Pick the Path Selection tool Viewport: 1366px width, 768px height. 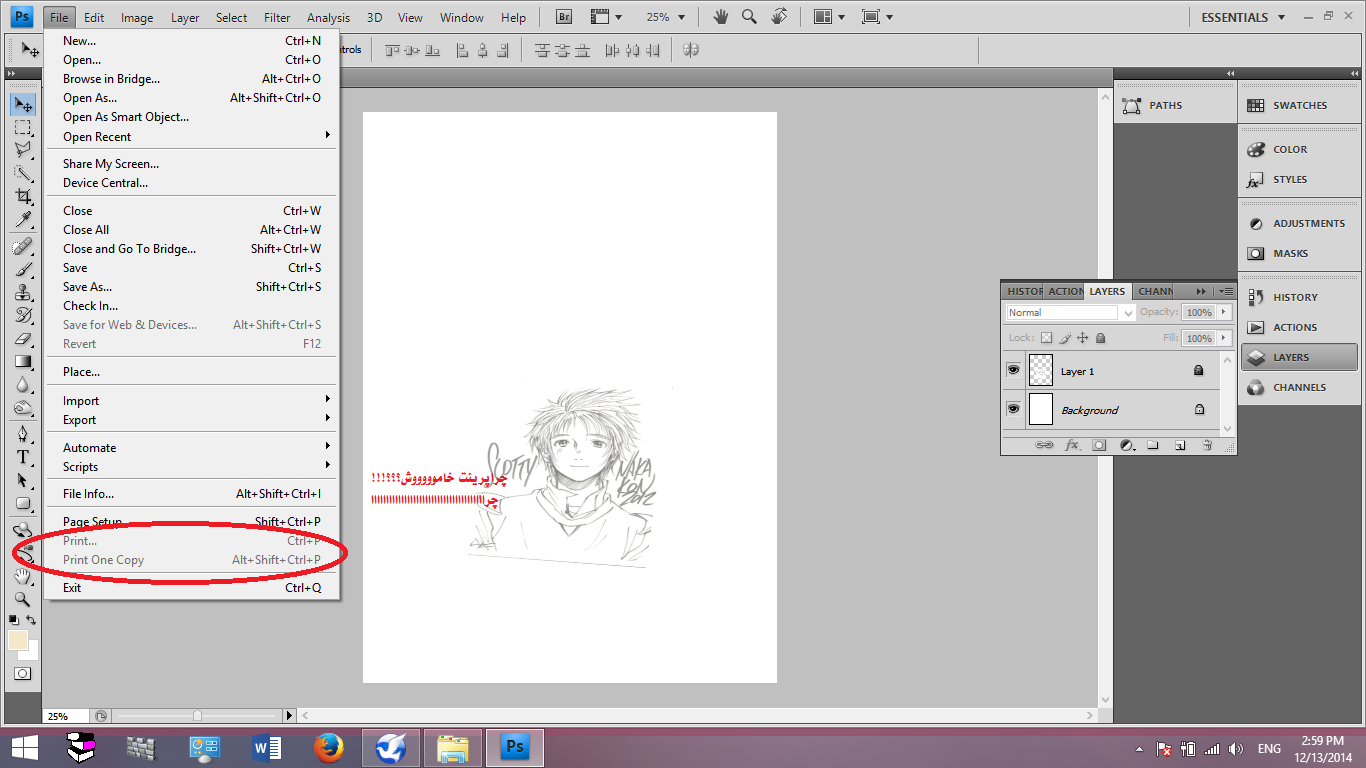(x=22, y=480)
